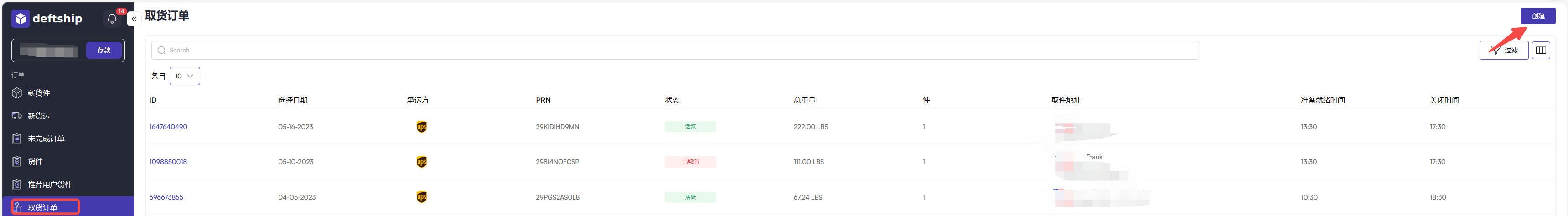
Task: Collapse the sidebar with double-chevron icon
Action: coord(134,19)
